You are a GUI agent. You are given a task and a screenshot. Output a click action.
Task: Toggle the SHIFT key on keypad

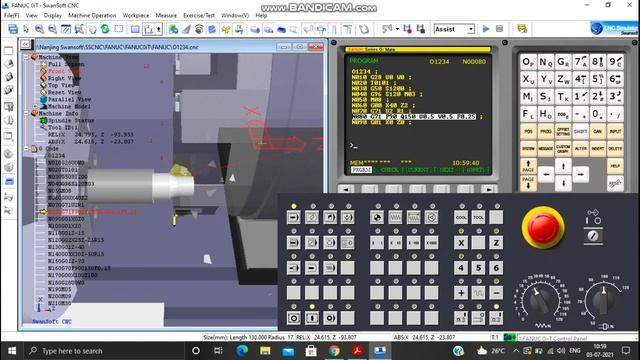(x=580, y=131)
